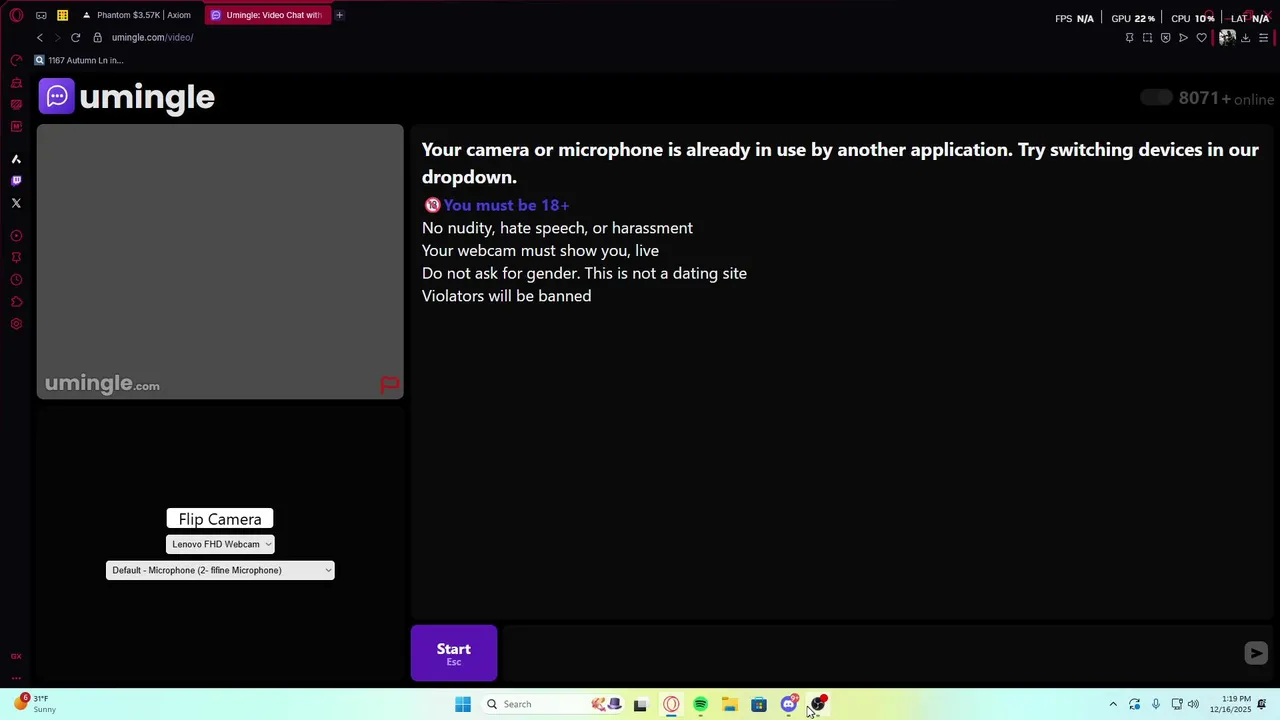This screenshot has height=720, width=1280.
Task: Click the pin icon in address bar
Action: pos(1130,38)
